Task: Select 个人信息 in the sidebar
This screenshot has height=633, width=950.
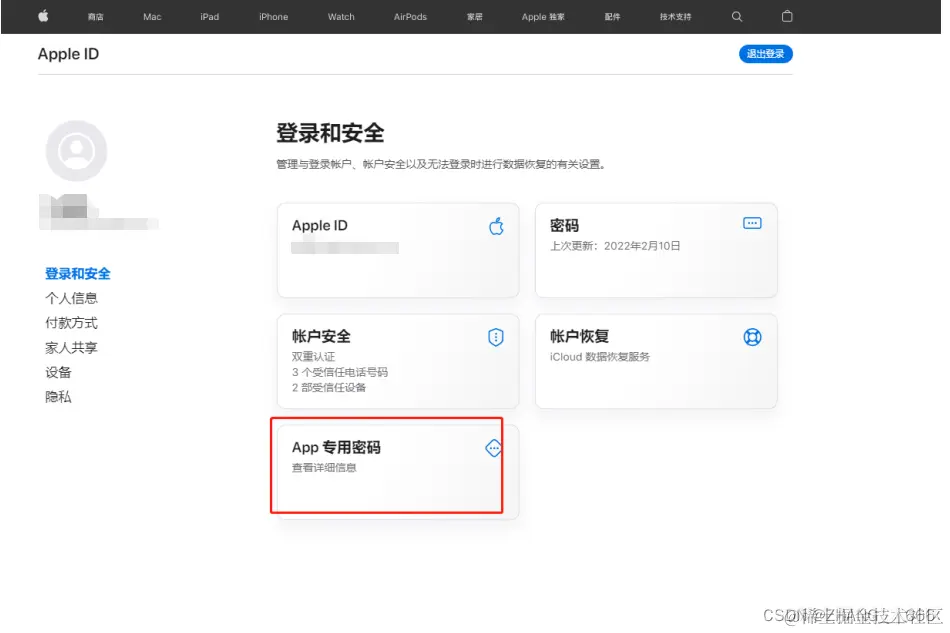Action: point(71,298)
